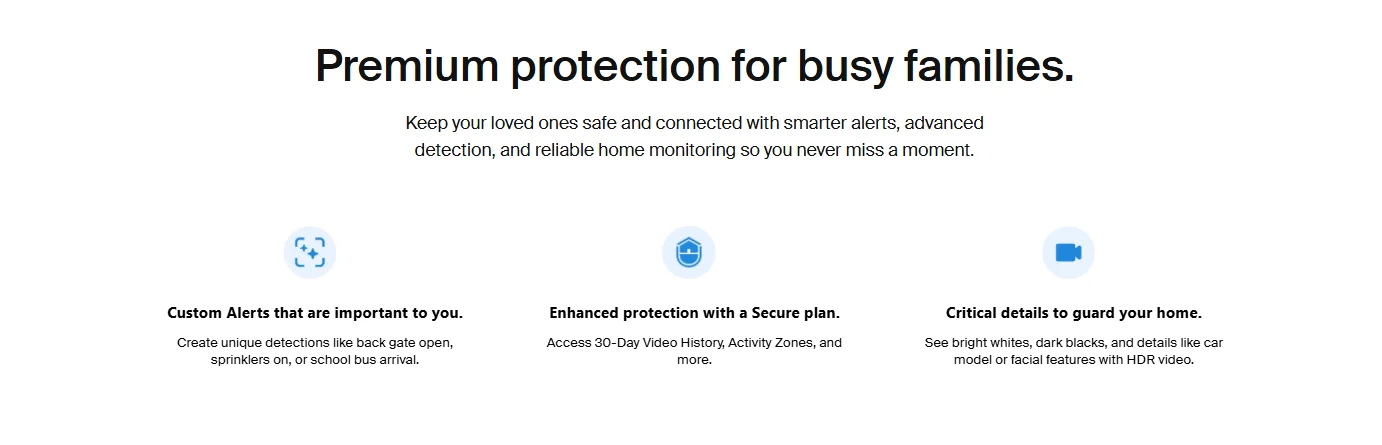
Task: Click the 'Access 30-Day Video History' description line
Action: click(694, 342)
